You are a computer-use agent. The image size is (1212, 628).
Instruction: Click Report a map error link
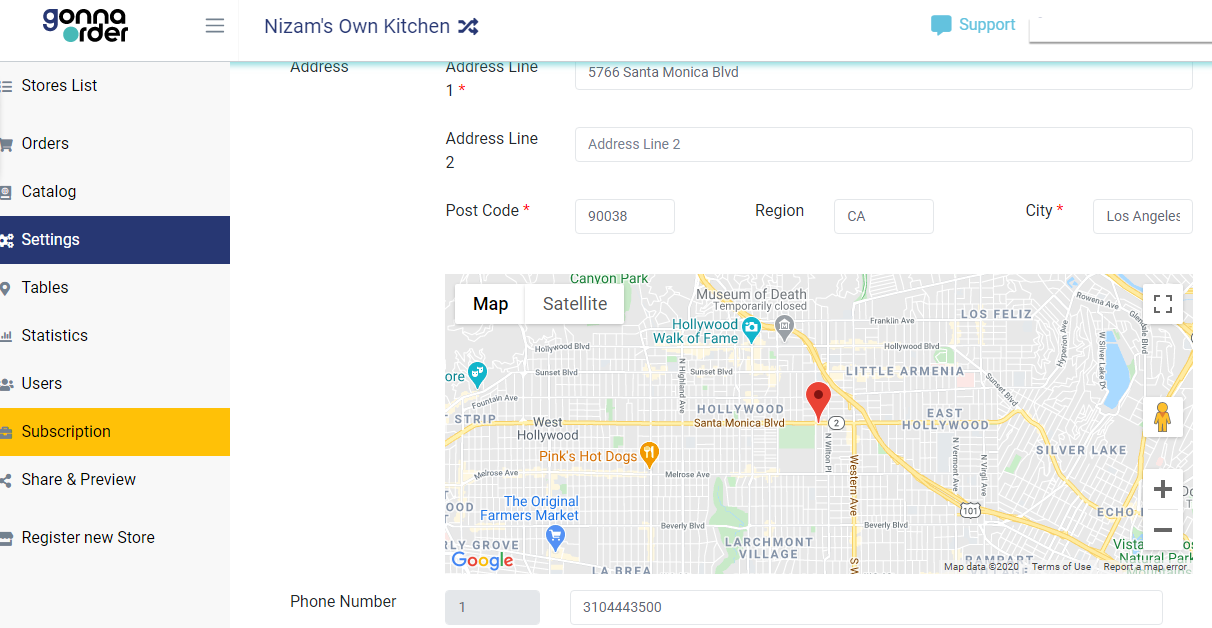[x=1145, y=567]
